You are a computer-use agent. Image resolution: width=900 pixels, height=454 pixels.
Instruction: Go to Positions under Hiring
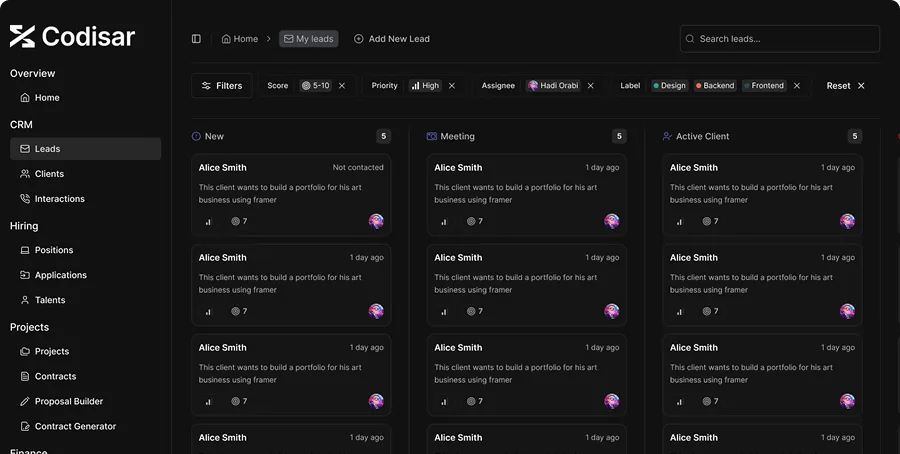[x=54, y=250]
